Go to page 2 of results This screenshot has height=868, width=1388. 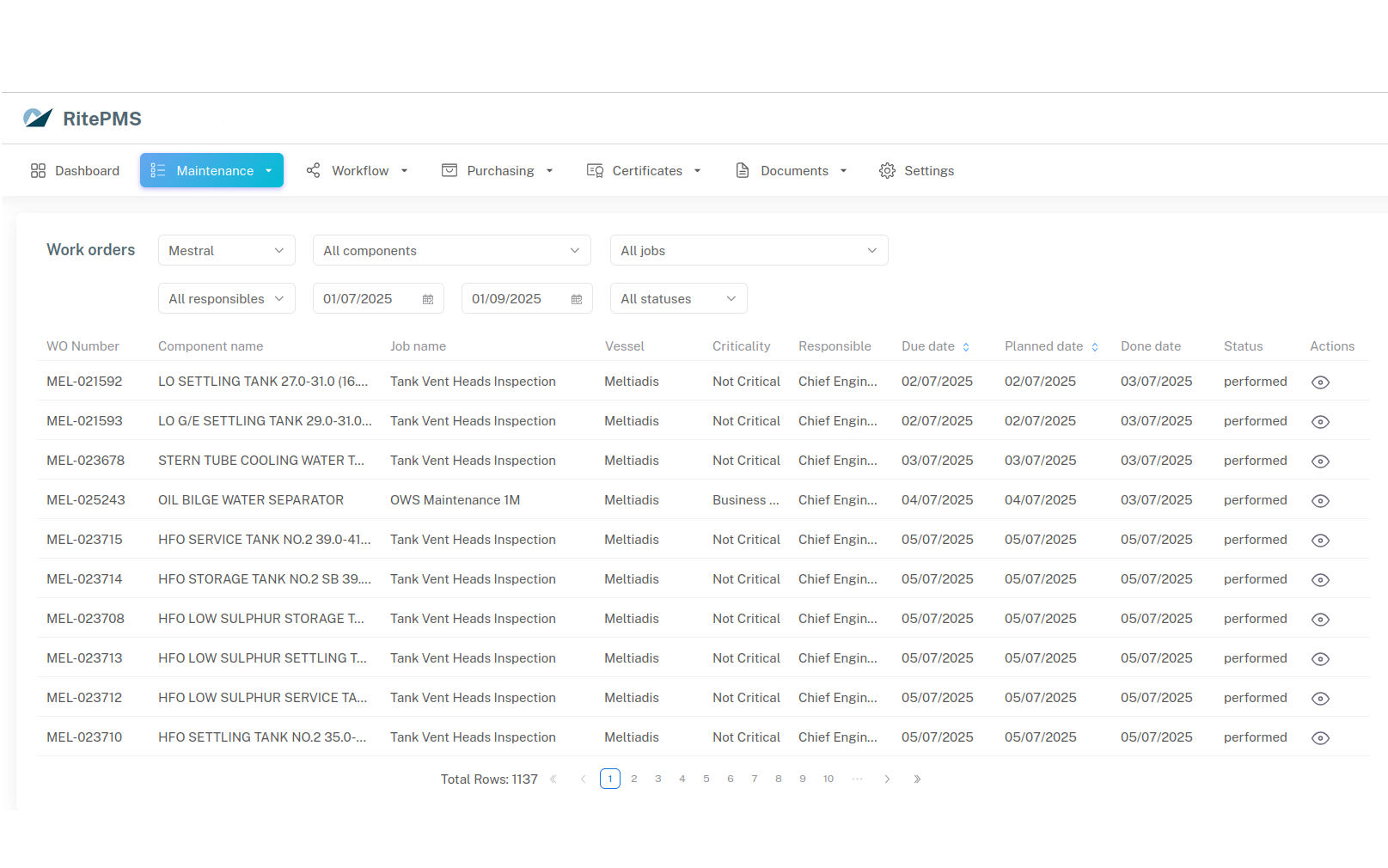pos(634,779)
